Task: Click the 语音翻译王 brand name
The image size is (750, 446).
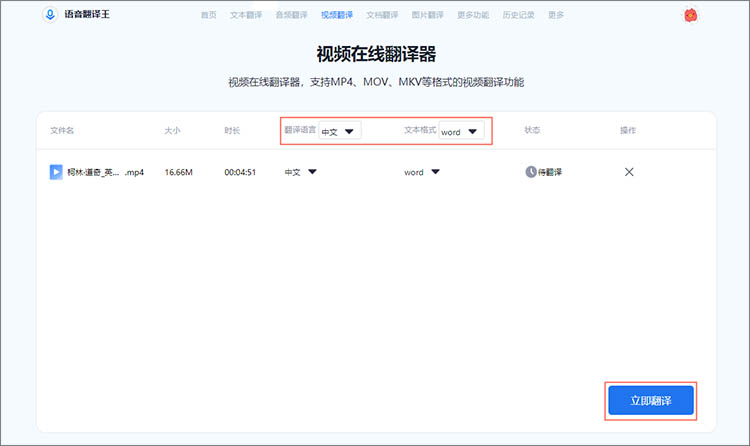Action: [x=87, y=14]
